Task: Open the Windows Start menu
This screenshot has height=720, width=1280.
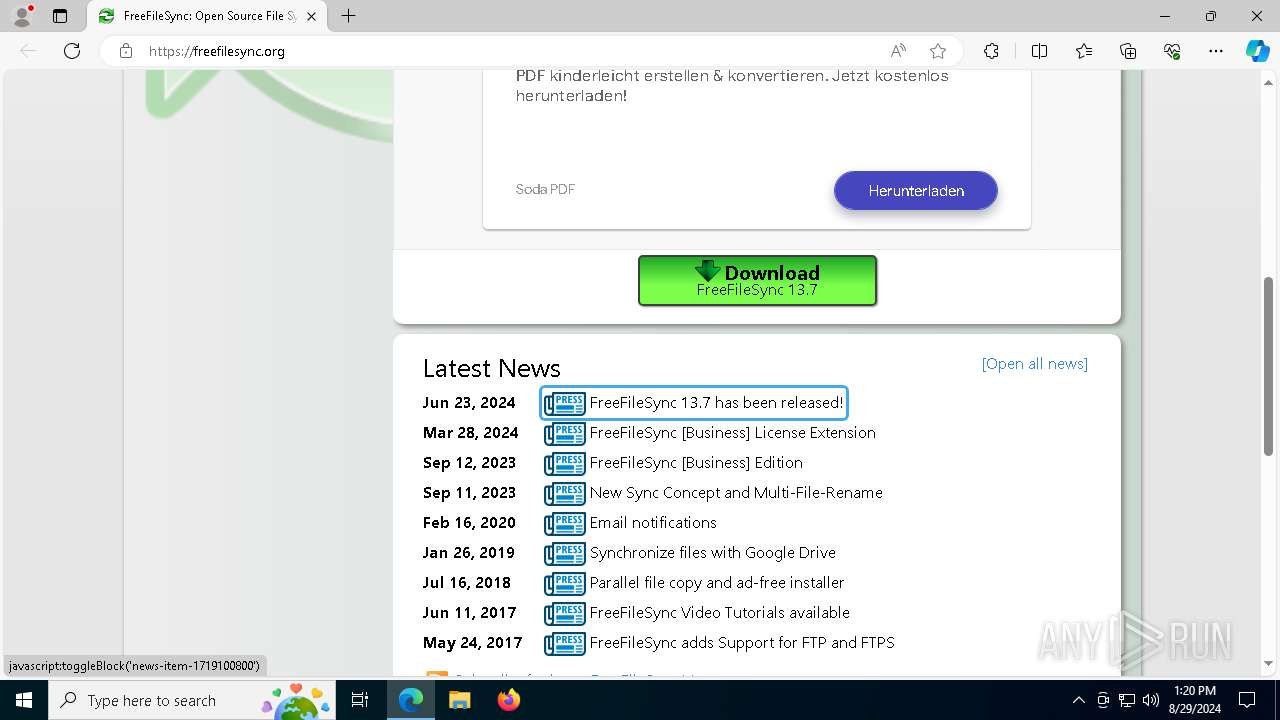Action: pyautogui.click(x=24, y=700)
